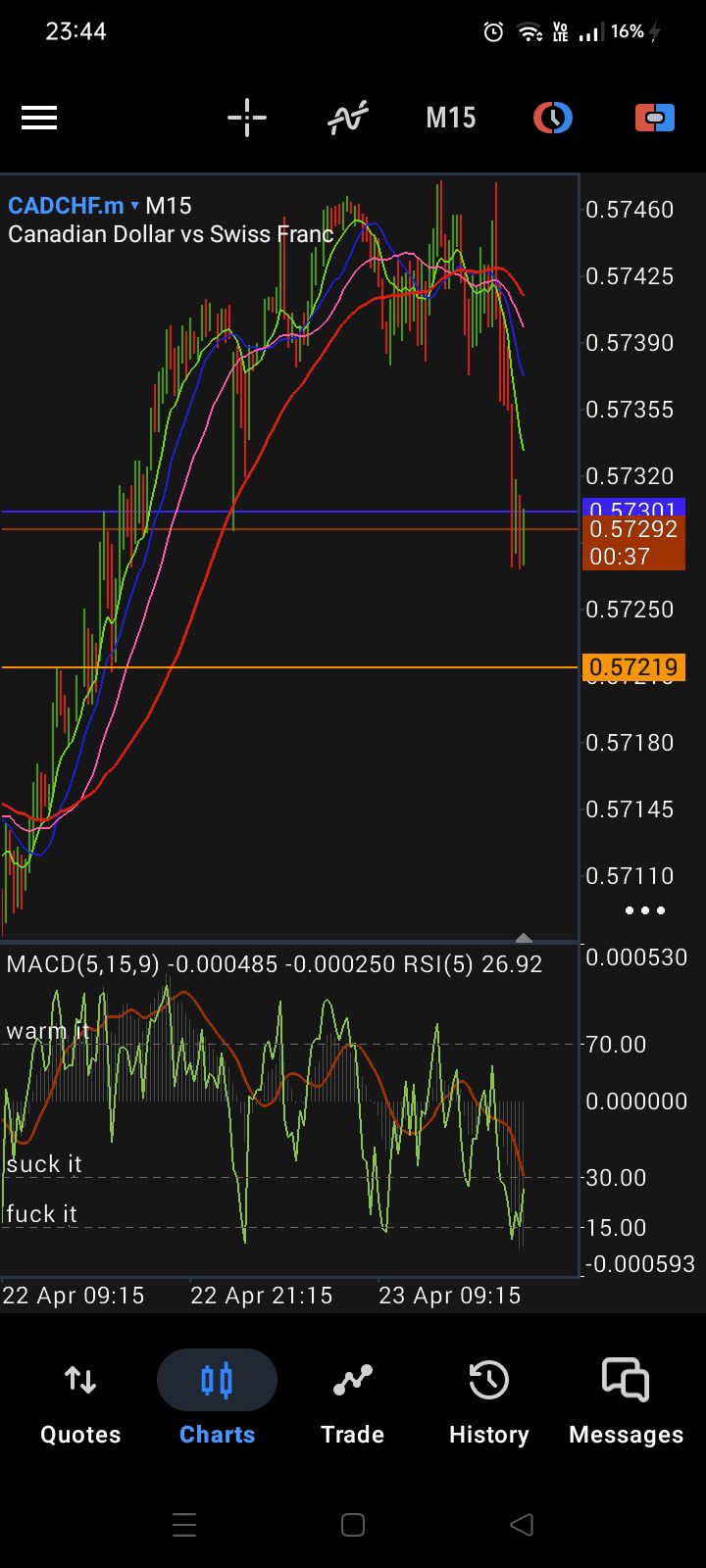
Task: Expand the CADCHF.m symbol dropdown arrow
Action: [135, 206]
